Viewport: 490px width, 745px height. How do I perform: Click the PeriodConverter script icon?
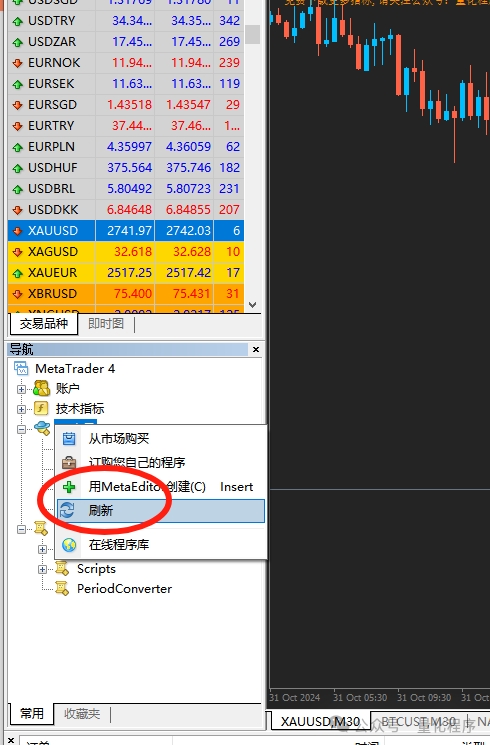(x=62, y=589)
